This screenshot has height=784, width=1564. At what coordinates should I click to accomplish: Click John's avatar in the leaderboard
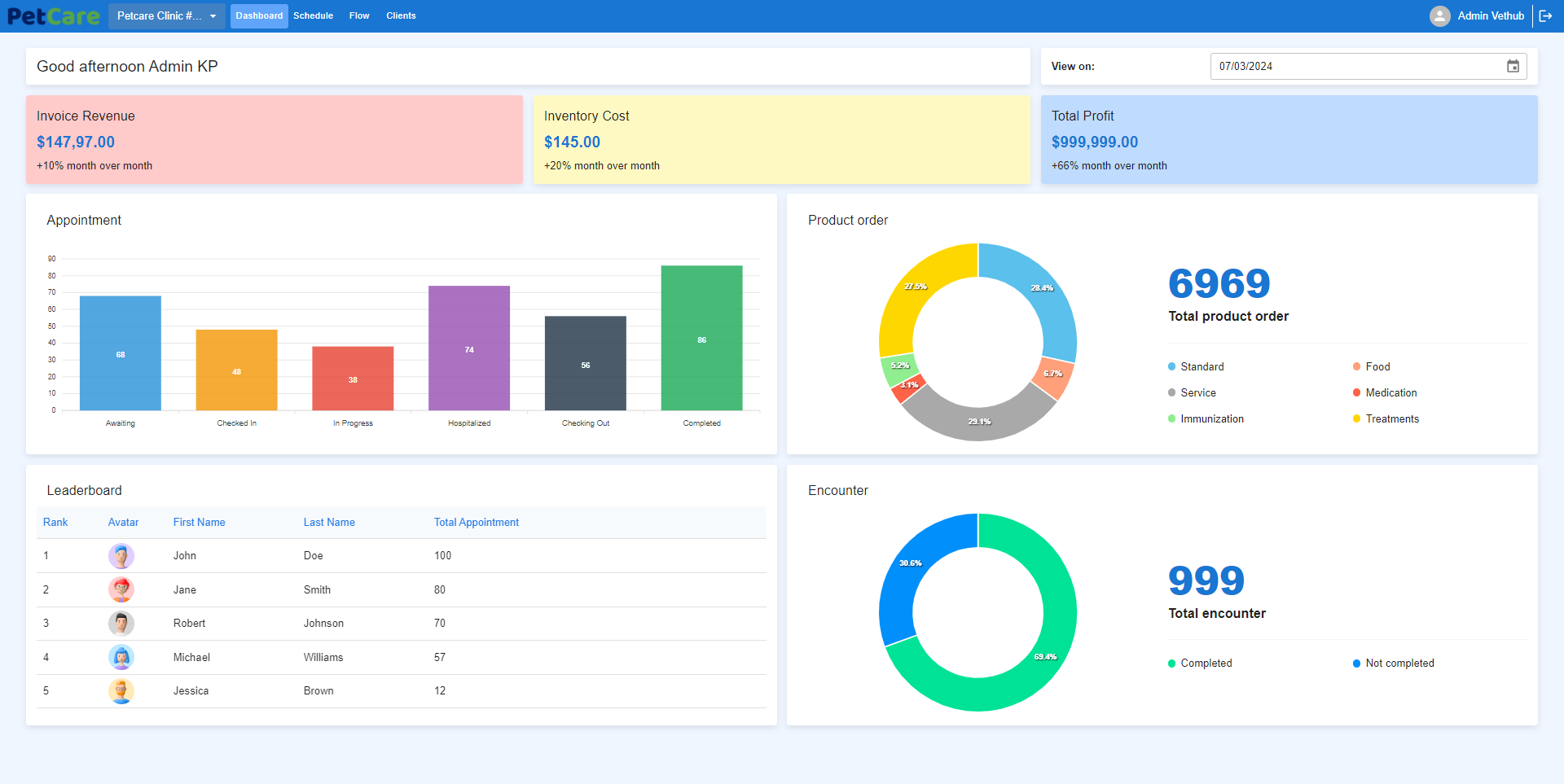coord(121,556)
